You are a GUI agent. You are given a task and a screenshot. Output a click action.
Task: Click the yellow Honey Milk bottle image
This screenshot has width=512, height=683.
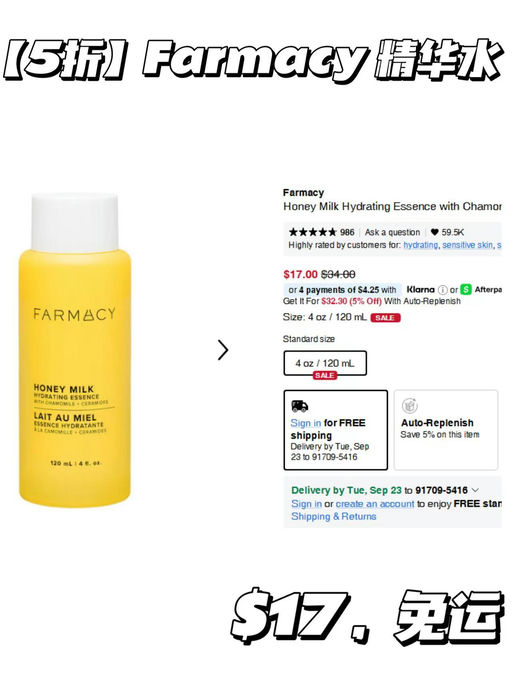[75, 350]
